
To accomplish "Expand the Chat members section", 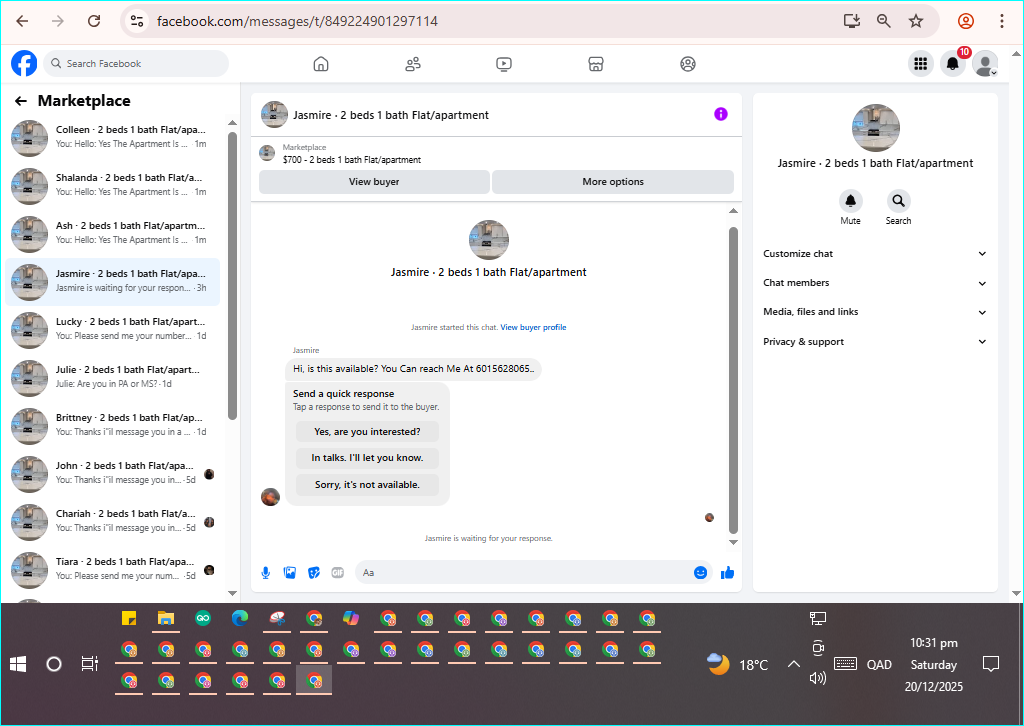I will 875,283.
